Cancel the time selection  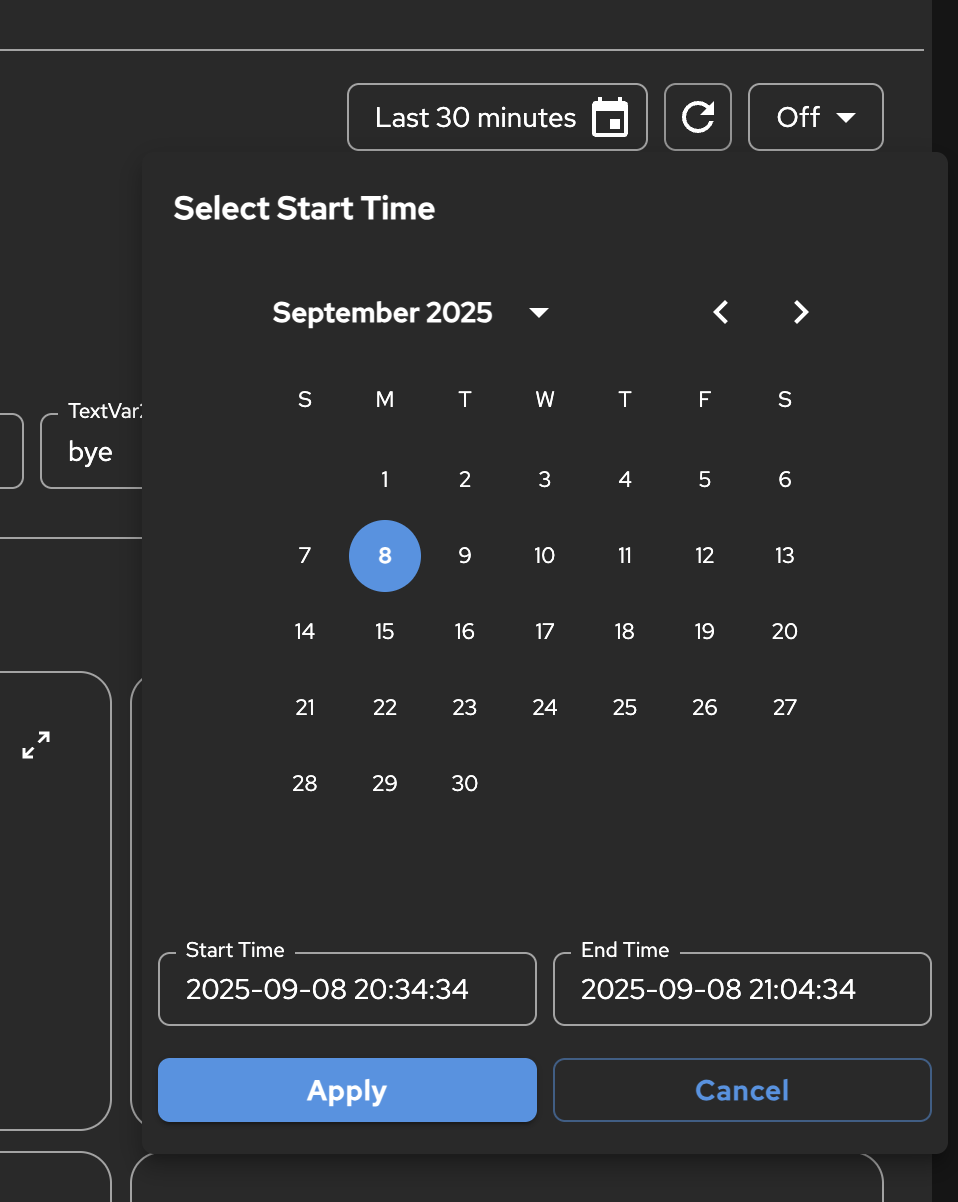[x=742, y=1090]
